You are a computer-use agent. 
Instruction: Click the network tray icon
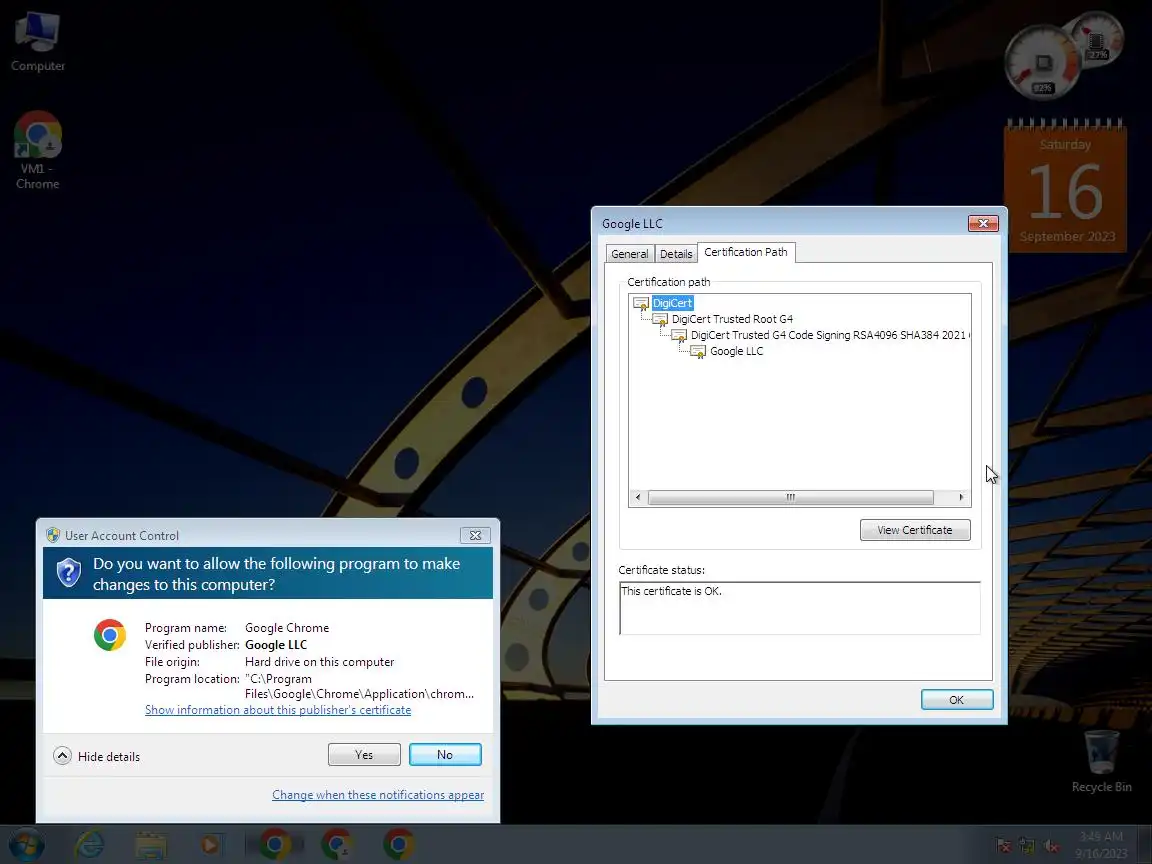pyautogui.click(x=1027, y=846)
